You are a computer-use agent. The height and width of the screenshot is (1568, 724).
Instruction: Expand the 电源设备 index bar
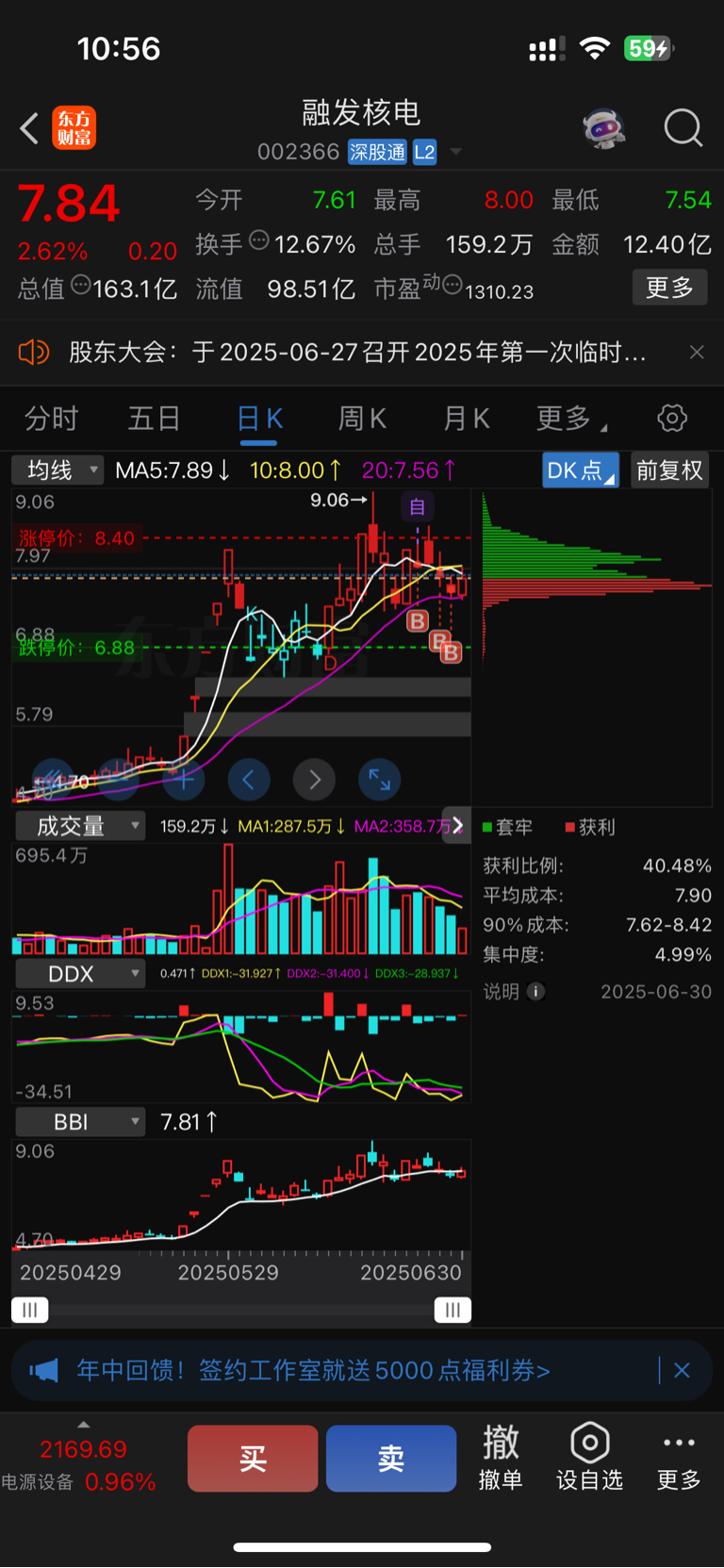[84, 1424]
